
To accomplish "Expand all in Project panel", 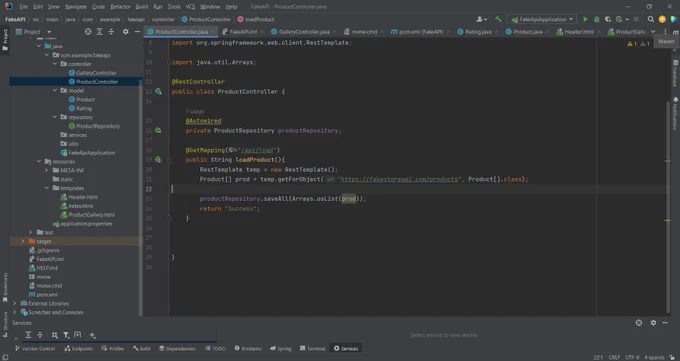I will point(99,32).
